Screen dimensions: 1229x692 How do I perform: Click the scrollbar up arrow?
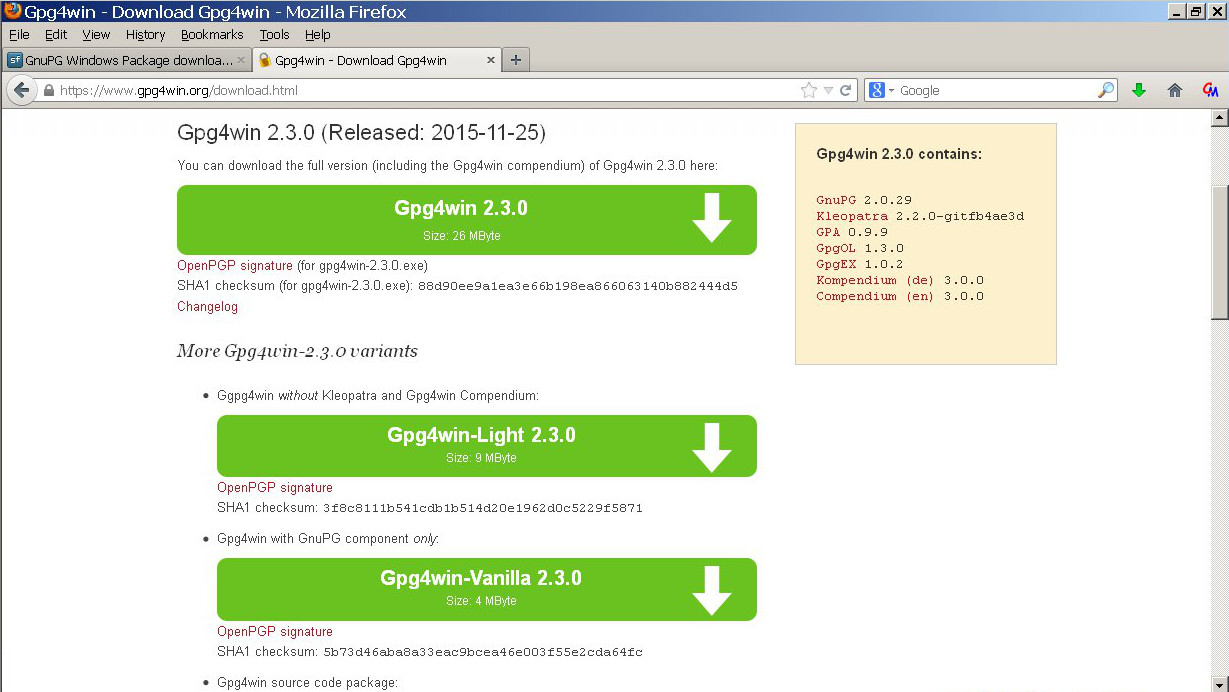[x=1219, y=119]
